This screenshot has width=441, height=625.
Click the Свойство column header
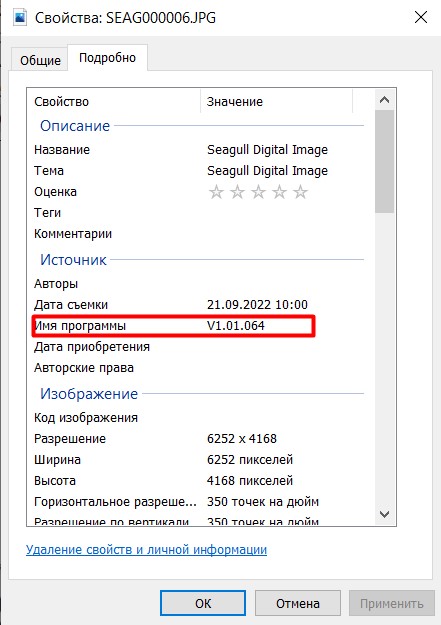click(x=114, y=102)
